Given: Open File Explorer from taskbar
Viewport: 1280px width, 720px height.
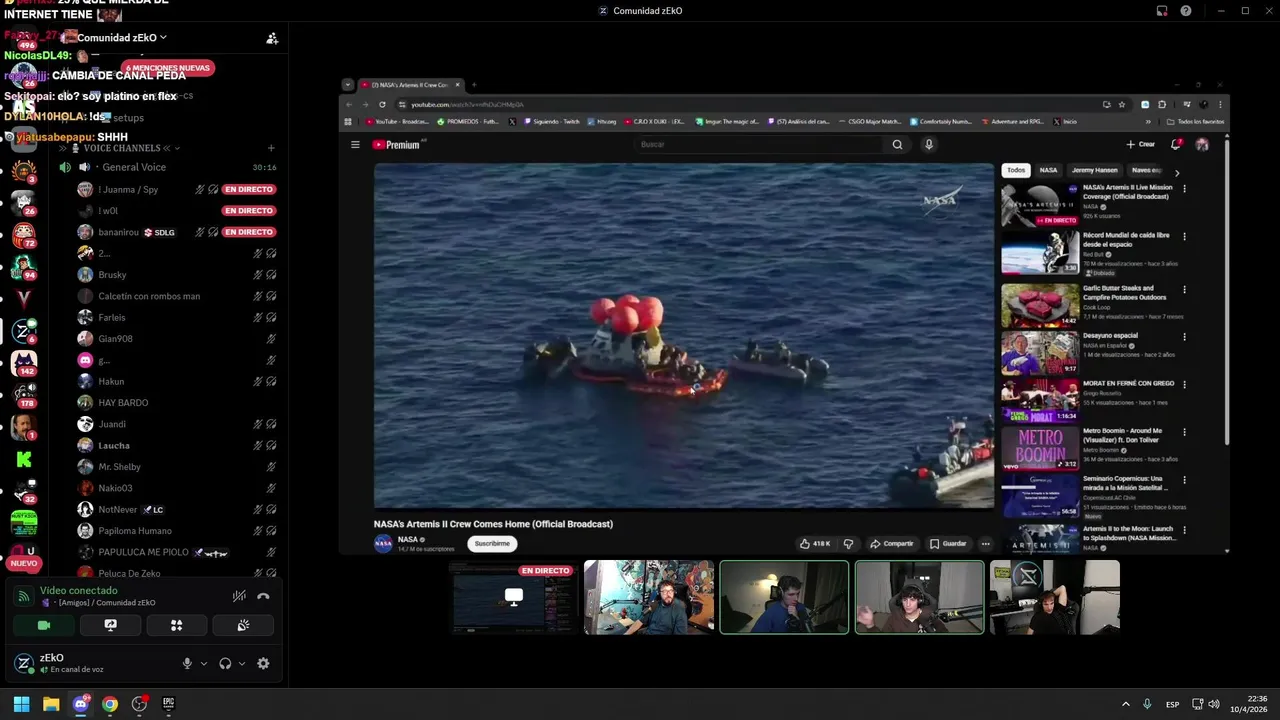Looking at the screenshot, I should click(51, 704).
